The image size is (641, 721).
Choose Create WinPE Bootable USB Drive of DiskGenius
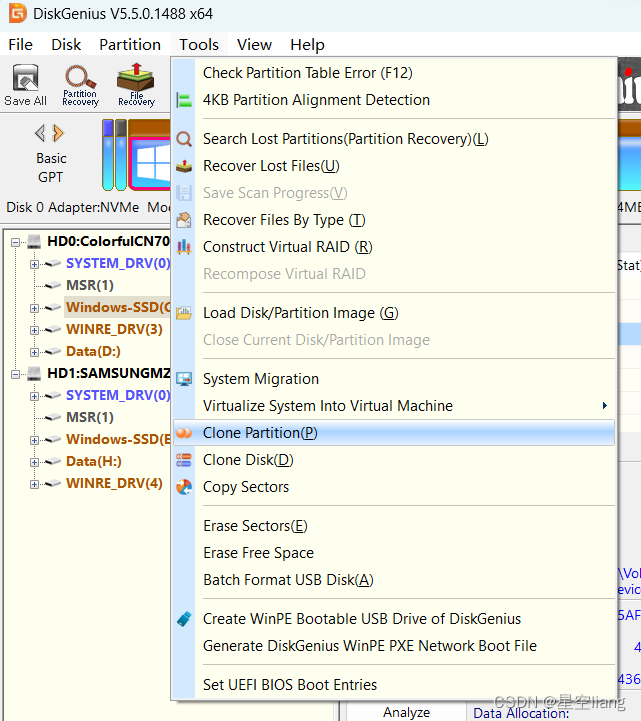point(394,619)
